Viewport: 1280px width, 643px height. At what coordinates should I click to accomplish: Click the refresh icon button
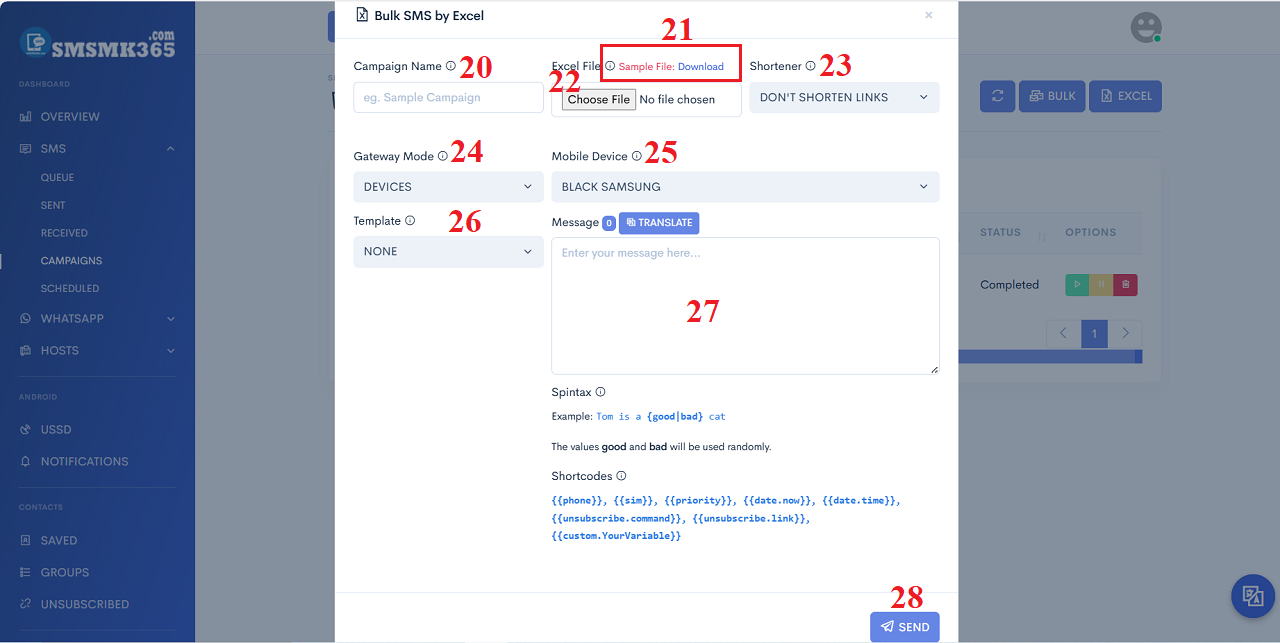point(997,96)
